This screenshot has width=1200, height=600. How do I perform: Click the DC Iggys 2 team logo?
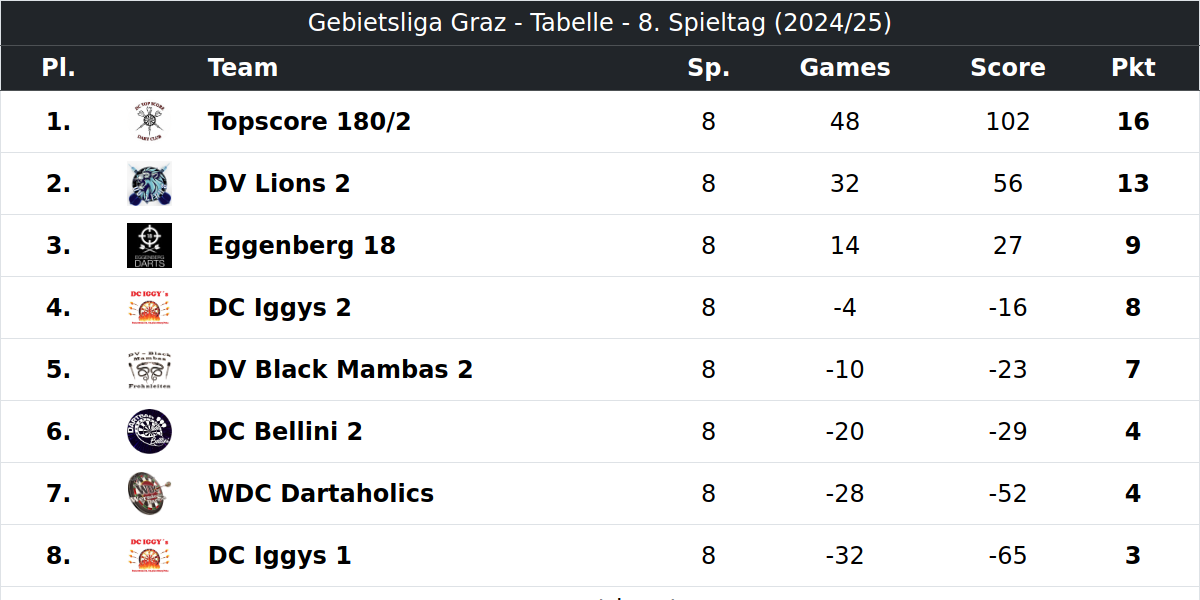click(x=149, y=308)
